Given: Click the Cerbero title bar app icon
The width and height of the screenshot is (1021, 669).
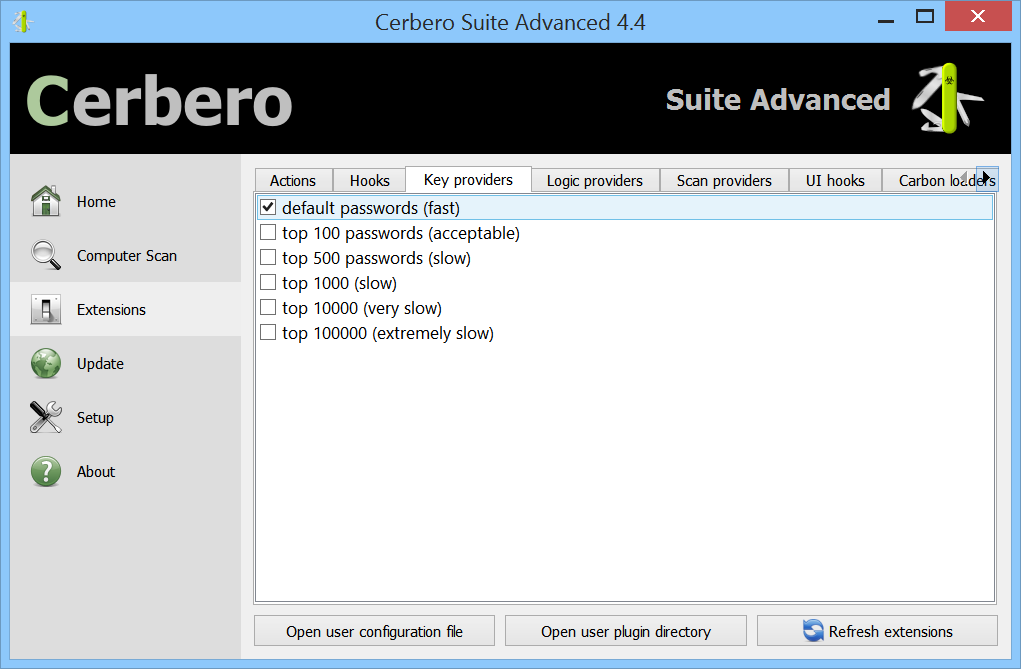Looking at the screenshot, I should point(23,21).
